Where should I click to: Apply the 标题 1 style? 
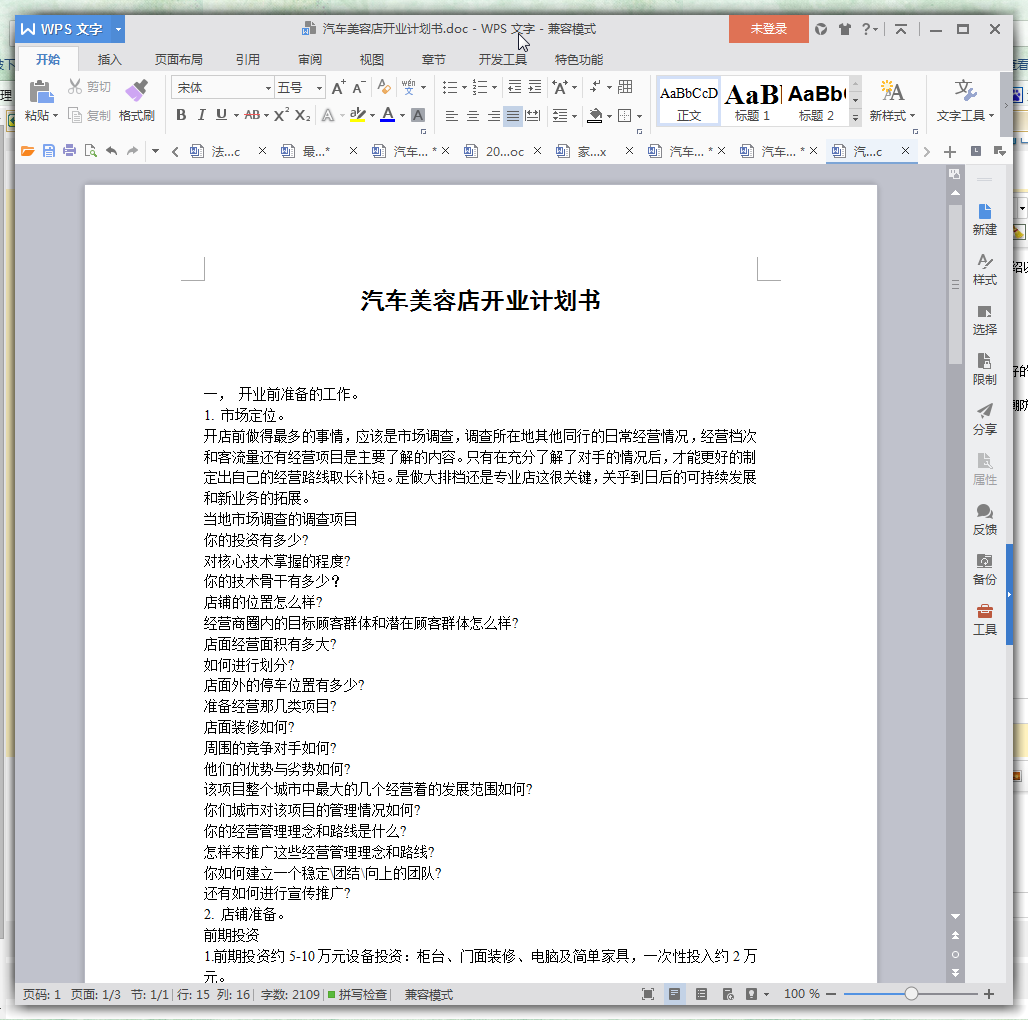point(752,102)
